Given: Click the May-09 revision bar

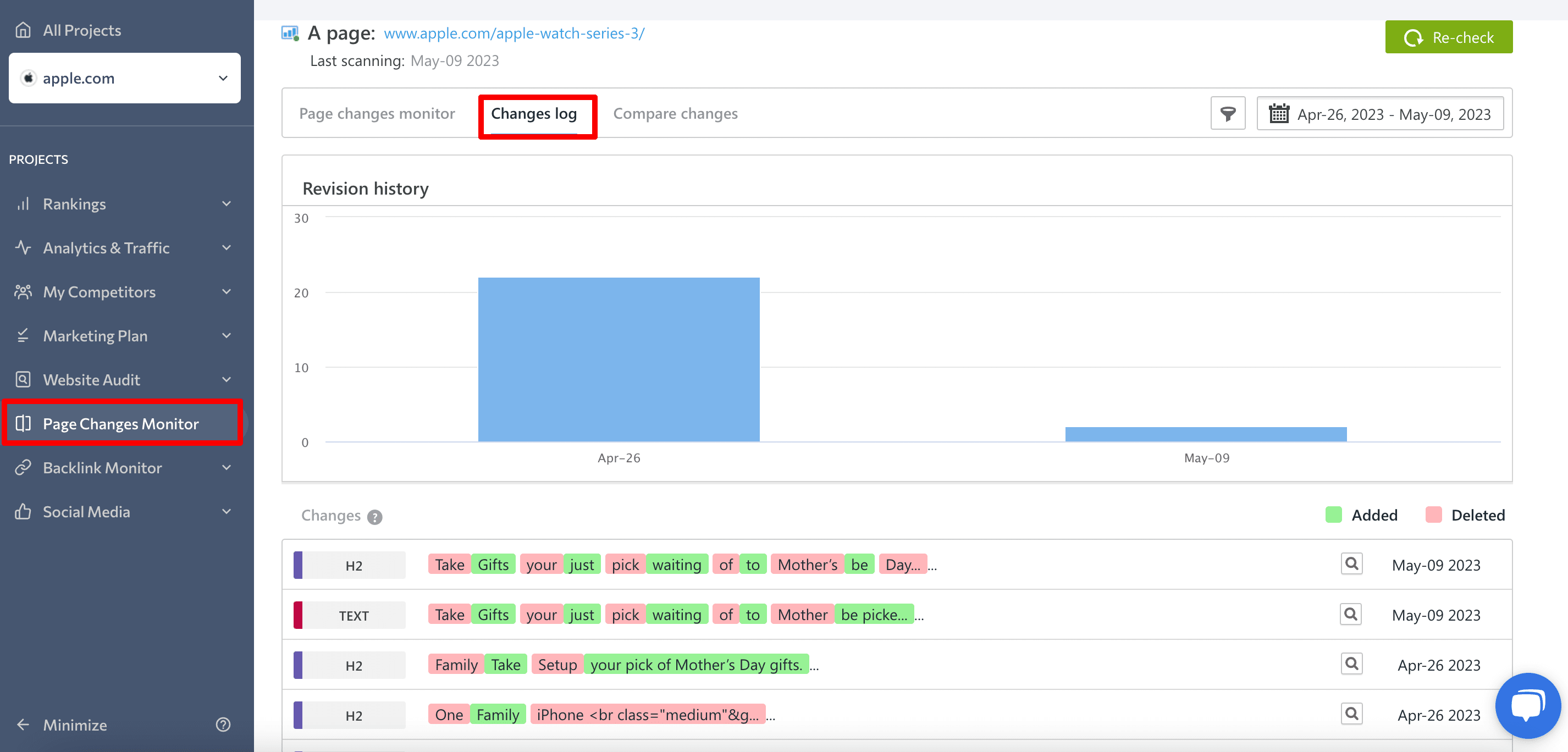Looking at the screenshot, I should [x=1206, y=434].
